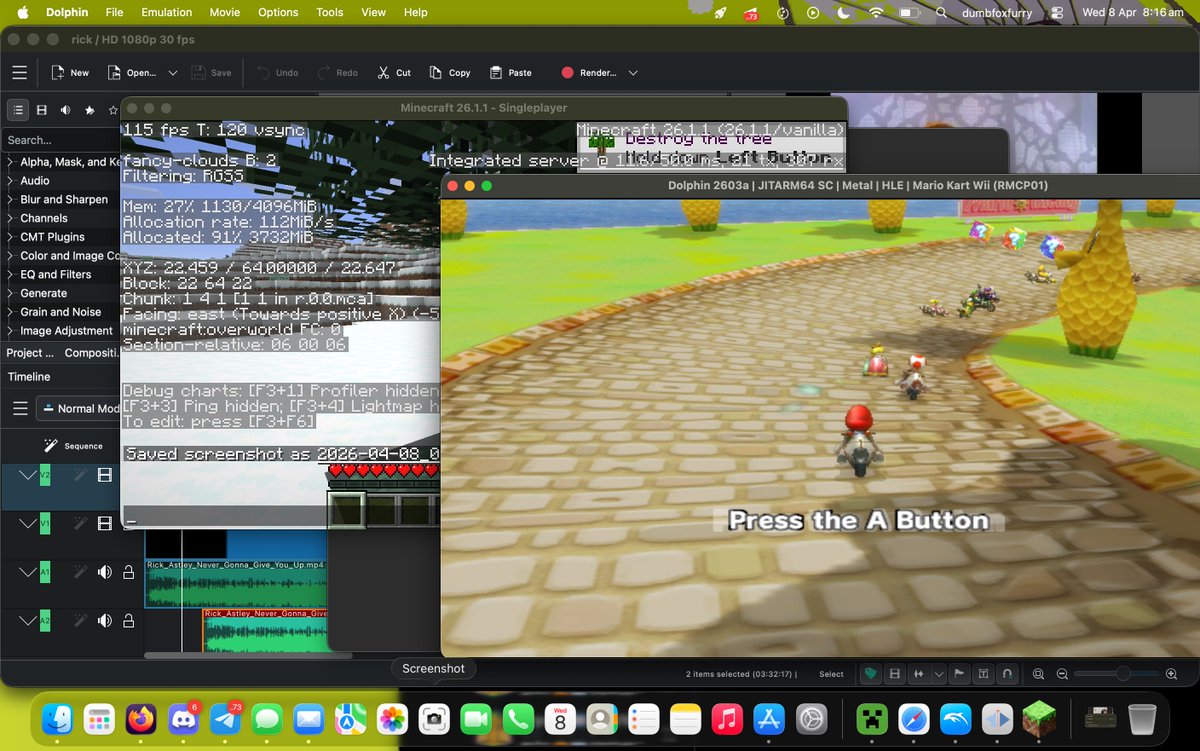
Task: Zoom in timeline with plus magnifier
Action: point(1172,674)
